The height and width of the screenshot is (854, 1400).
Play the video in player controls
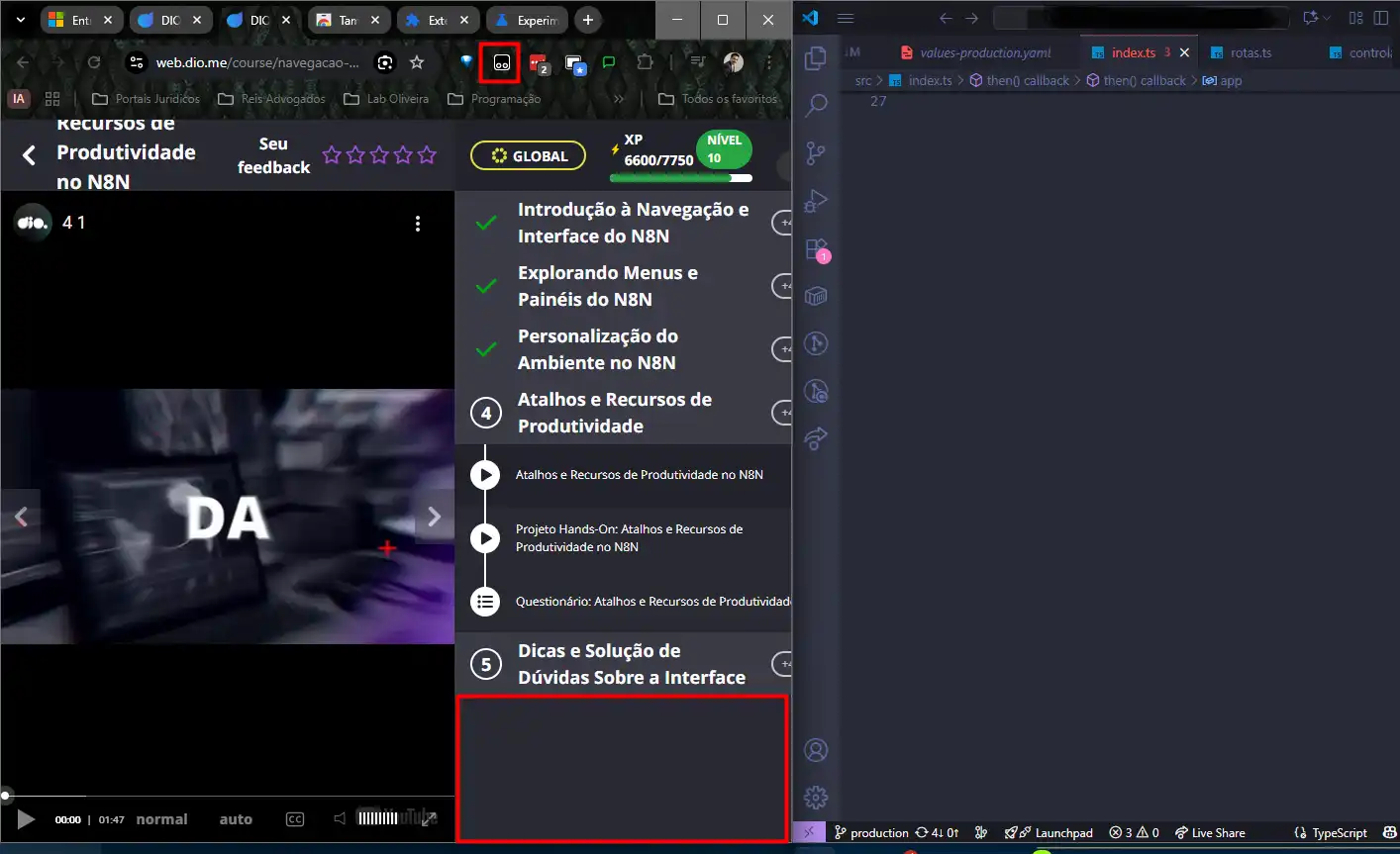point(26,819)
